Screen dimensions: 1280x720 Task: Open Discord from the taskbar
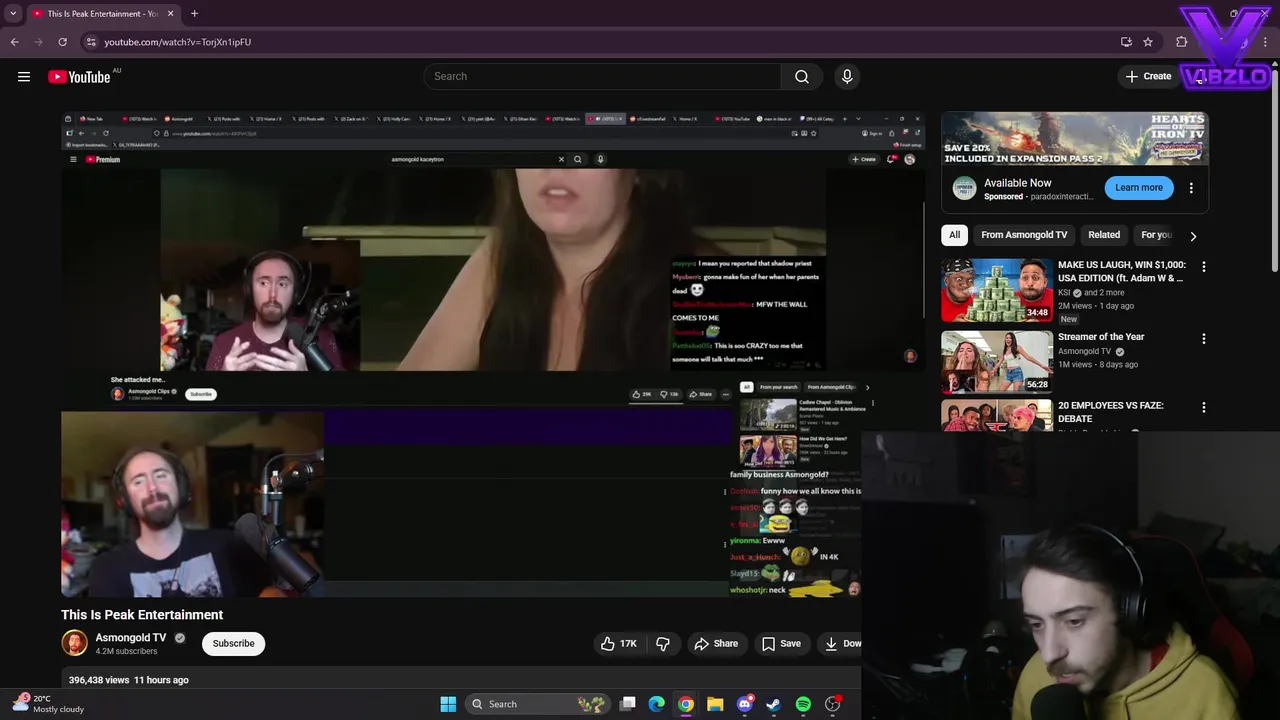745,704
